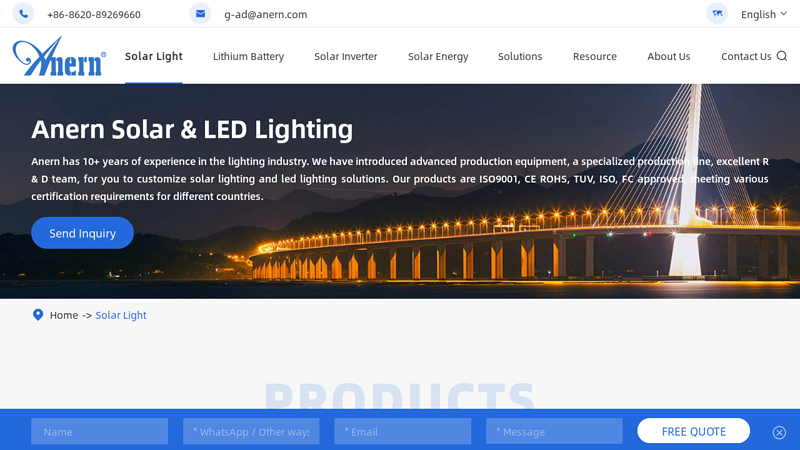Open the Solutions menu
The height and width of the screenshot is (450, 800).
click(520, 56)
